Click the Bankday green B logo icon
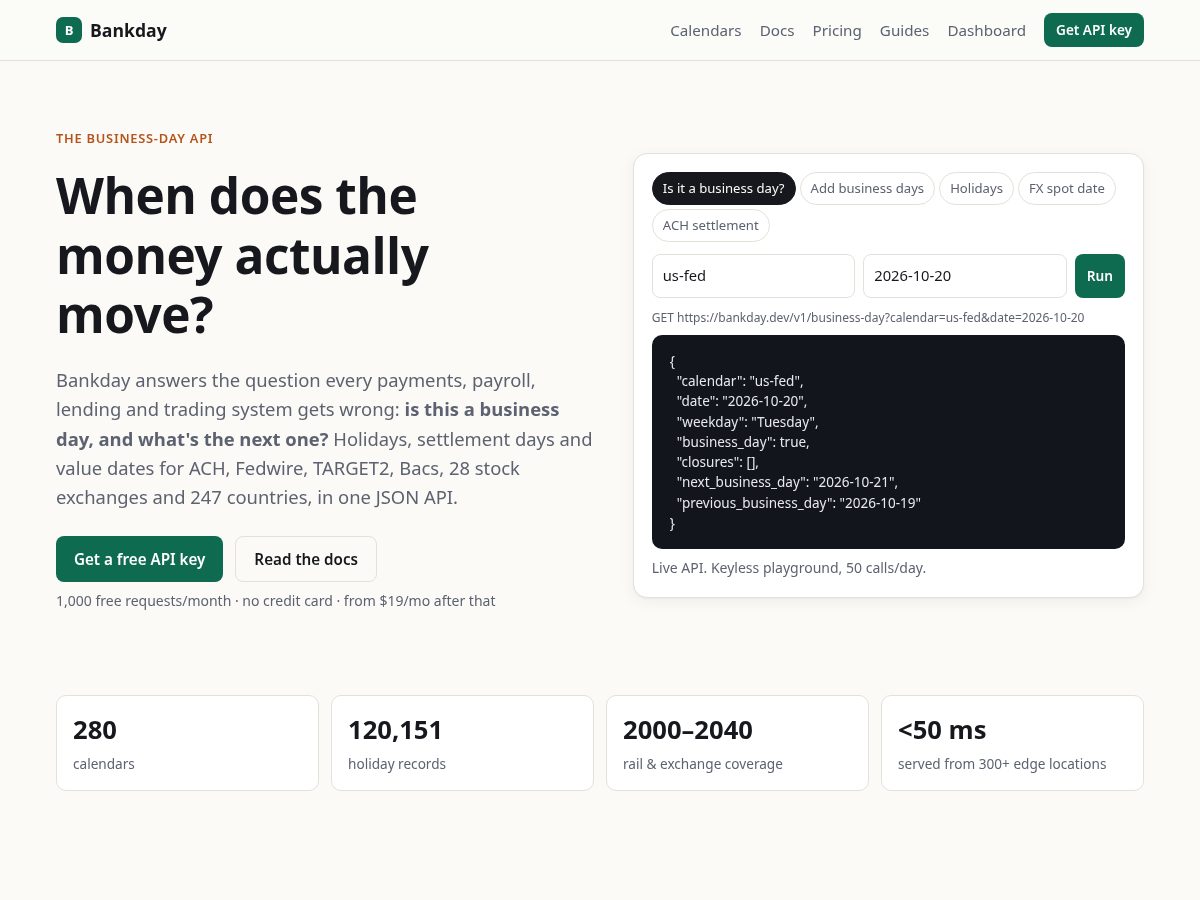Screen dimensions: 1200x900 point(69,30)
